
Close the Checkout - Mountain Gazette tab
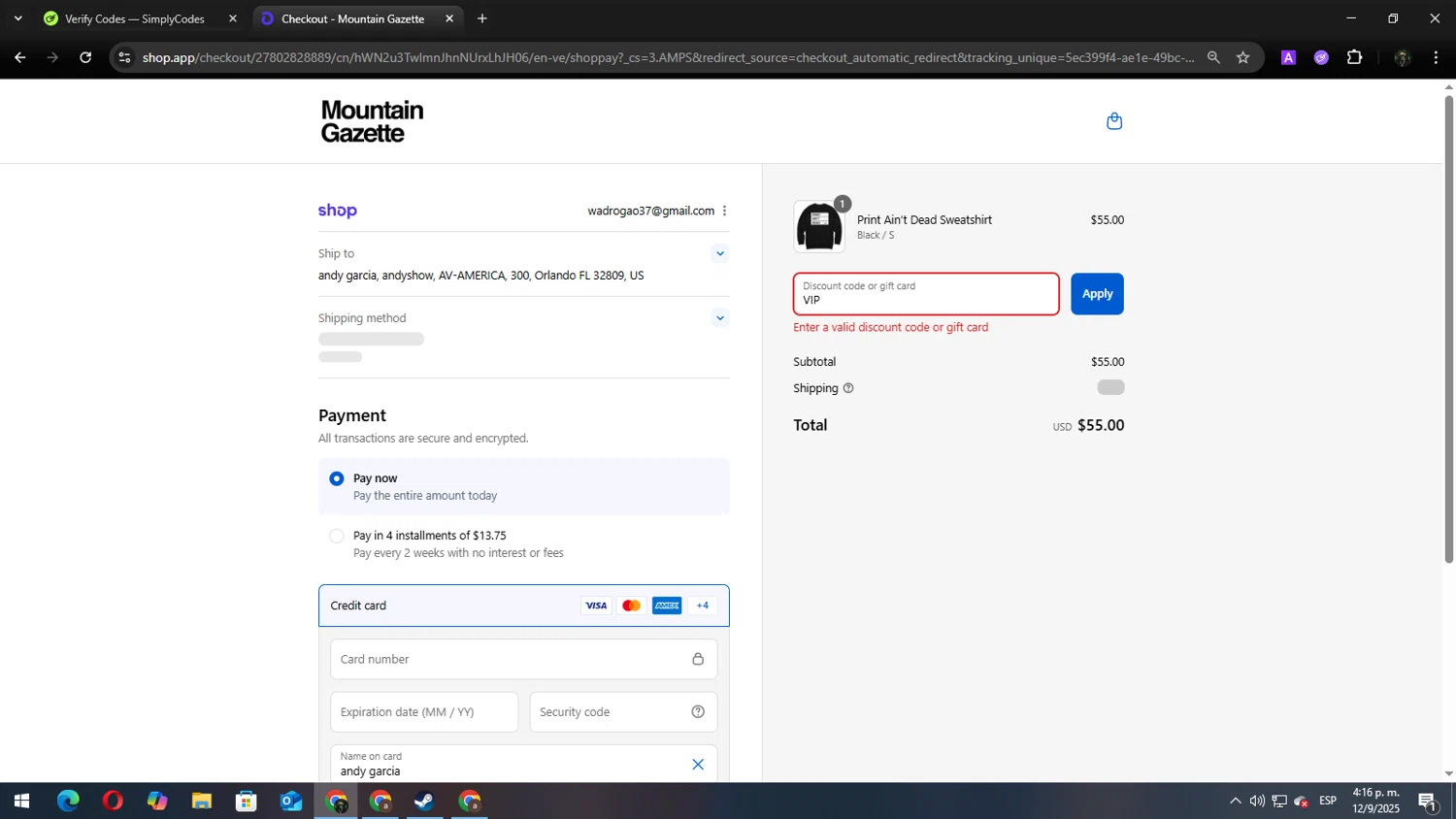[x=449, y=18]
